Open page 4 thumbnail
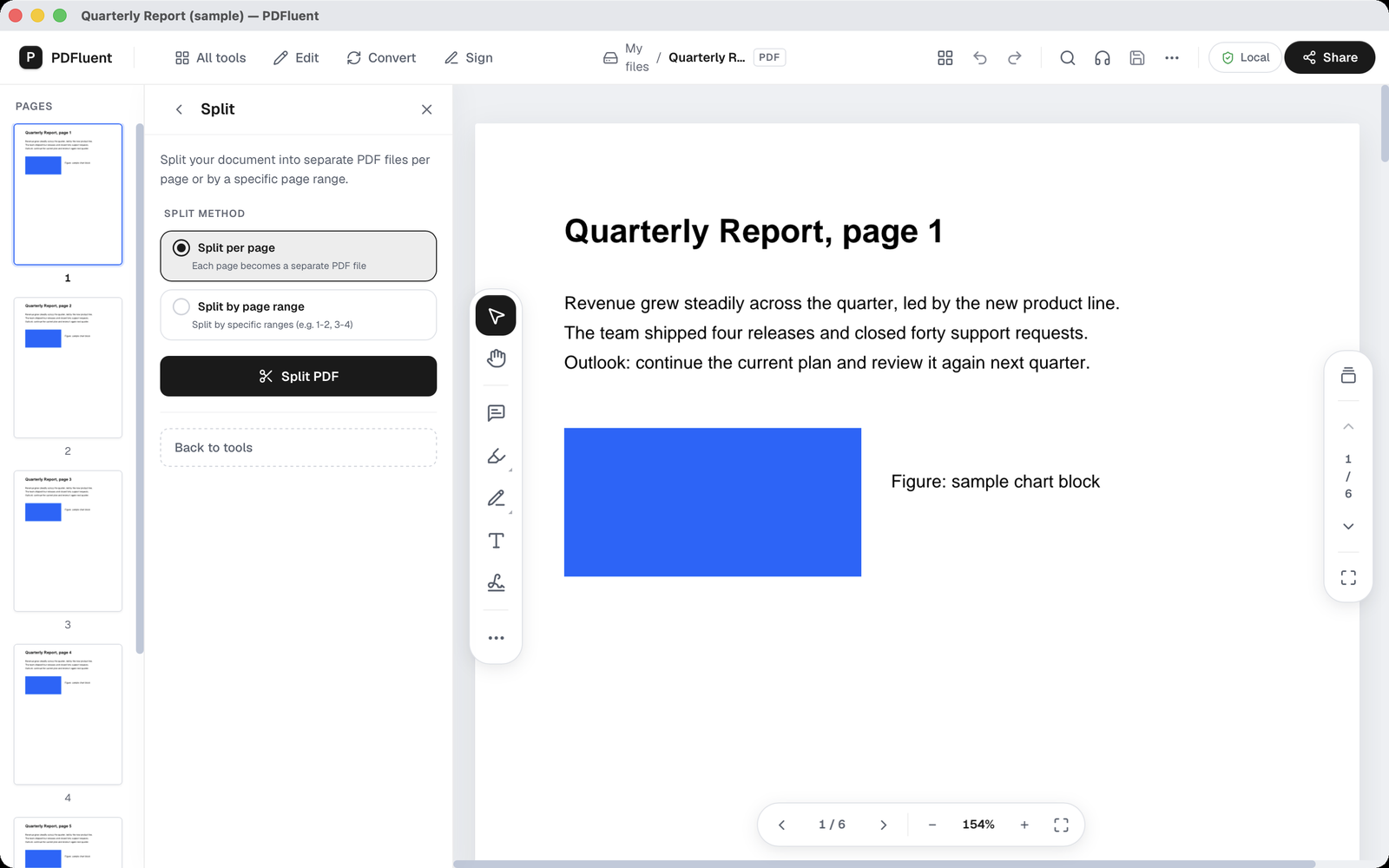Image resolution: width=1389 pixels, height=868 pixels. point(68,714)
